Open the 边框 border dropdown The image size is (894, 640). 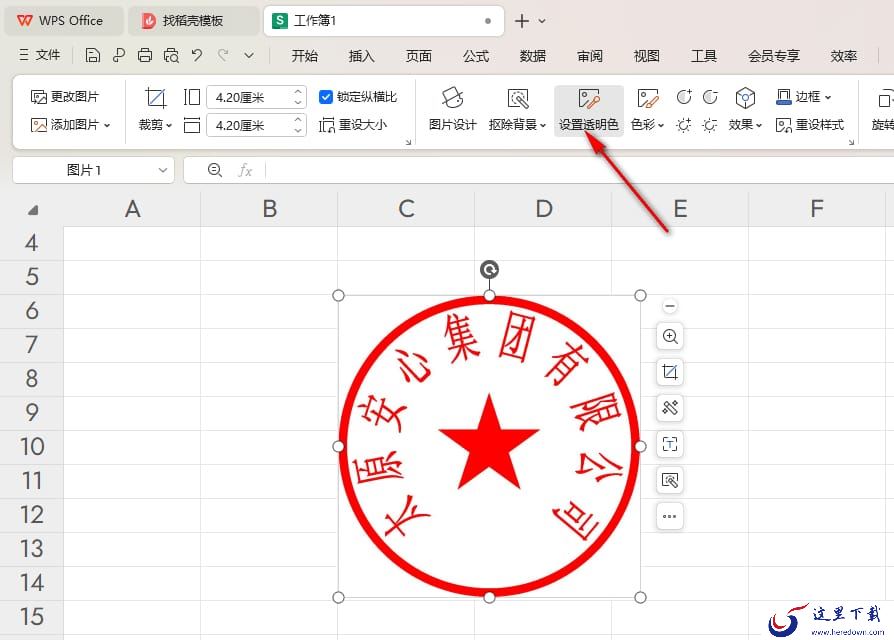click(803, 97)
